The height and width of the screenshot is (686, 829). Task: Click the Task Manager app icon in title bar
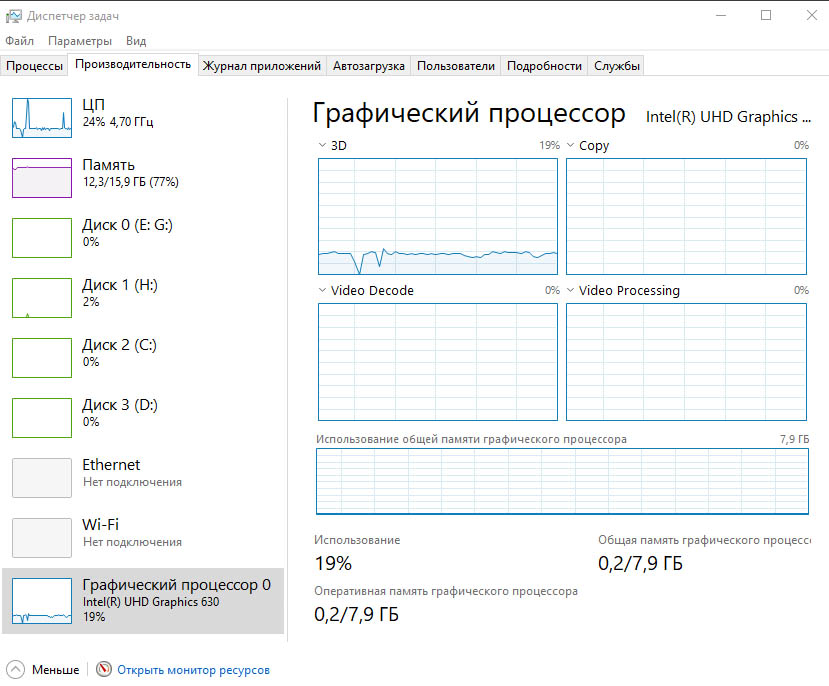pos(12,15)
